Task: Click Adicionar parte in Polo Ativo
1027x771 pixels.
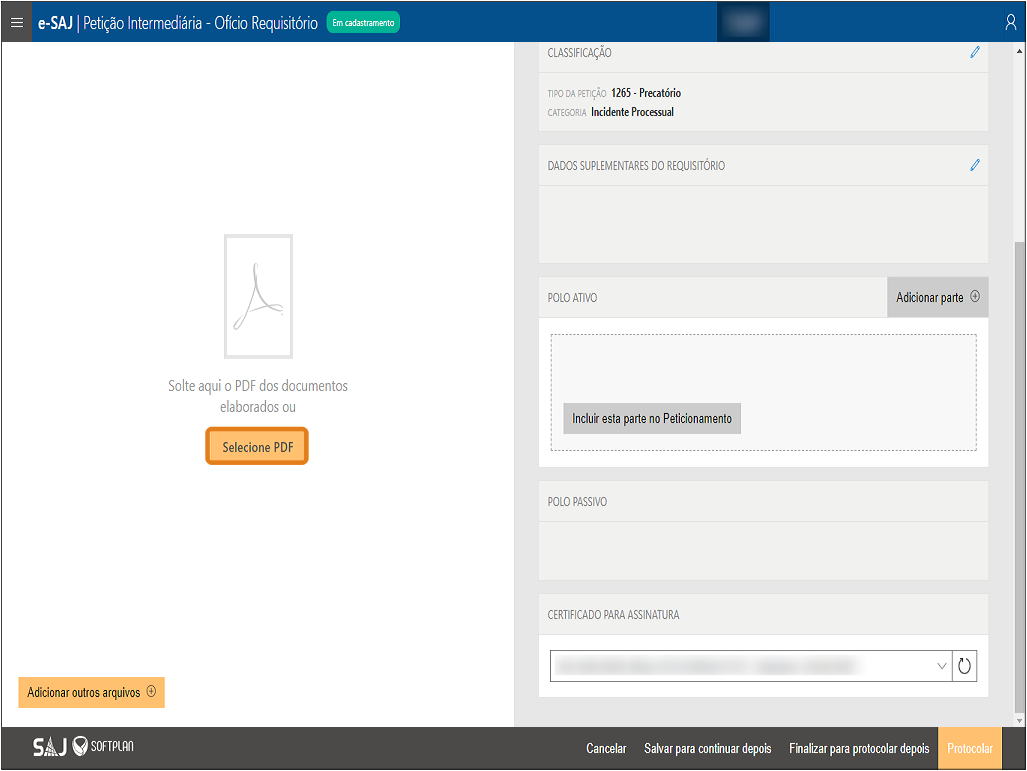Action: coord(937,297)
